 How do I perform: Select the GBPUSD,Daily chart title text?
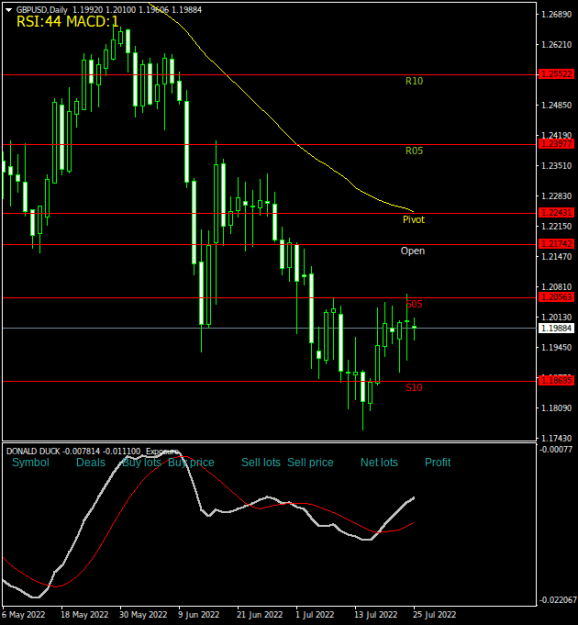42,10
